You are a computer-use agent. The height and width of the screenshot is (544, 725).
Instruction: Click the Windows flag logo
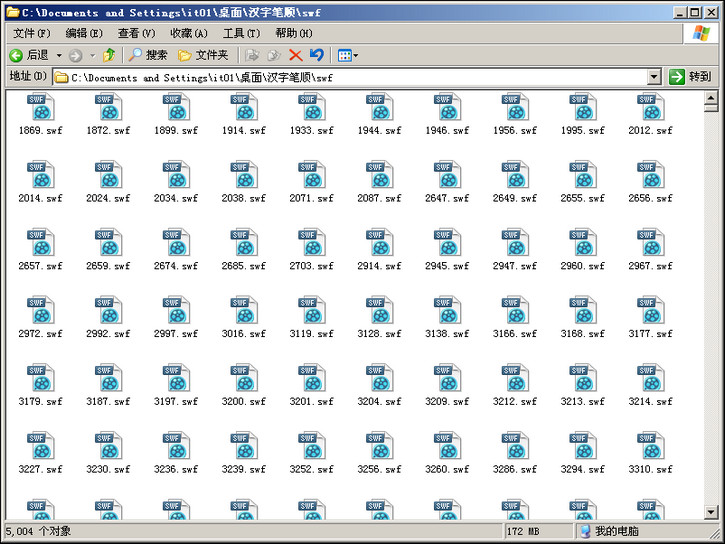click(701, 33)
